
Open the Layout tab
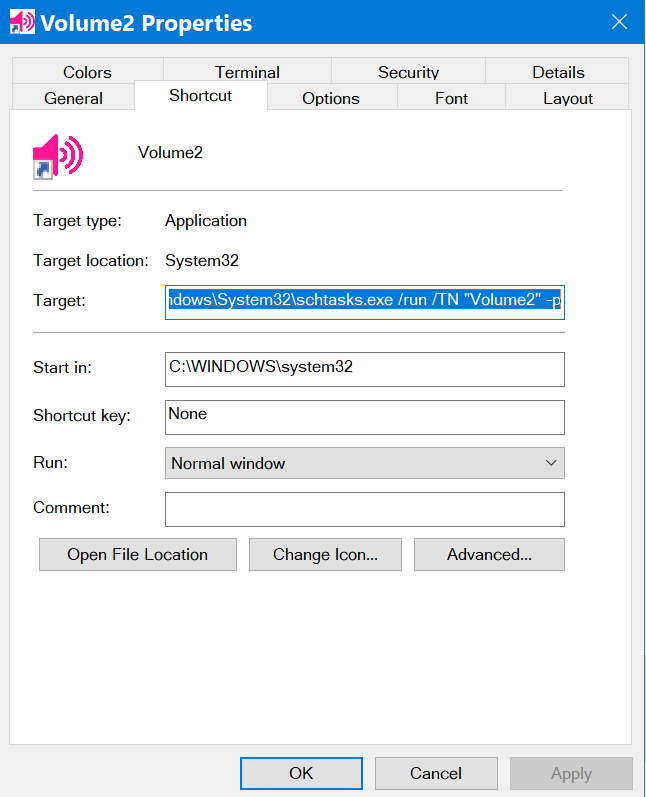[568, 98]
